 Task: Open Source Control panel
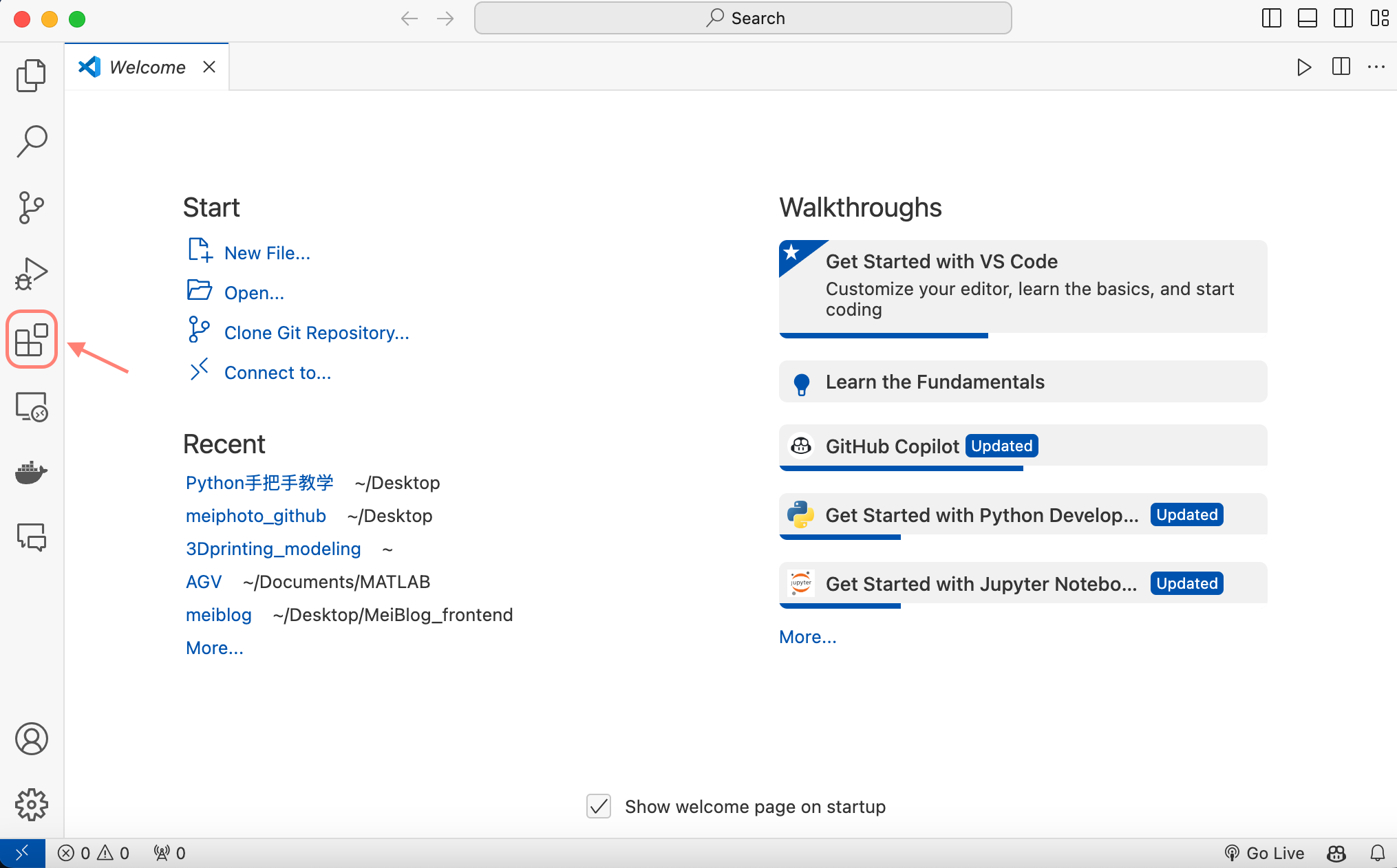tap(31, 207)
